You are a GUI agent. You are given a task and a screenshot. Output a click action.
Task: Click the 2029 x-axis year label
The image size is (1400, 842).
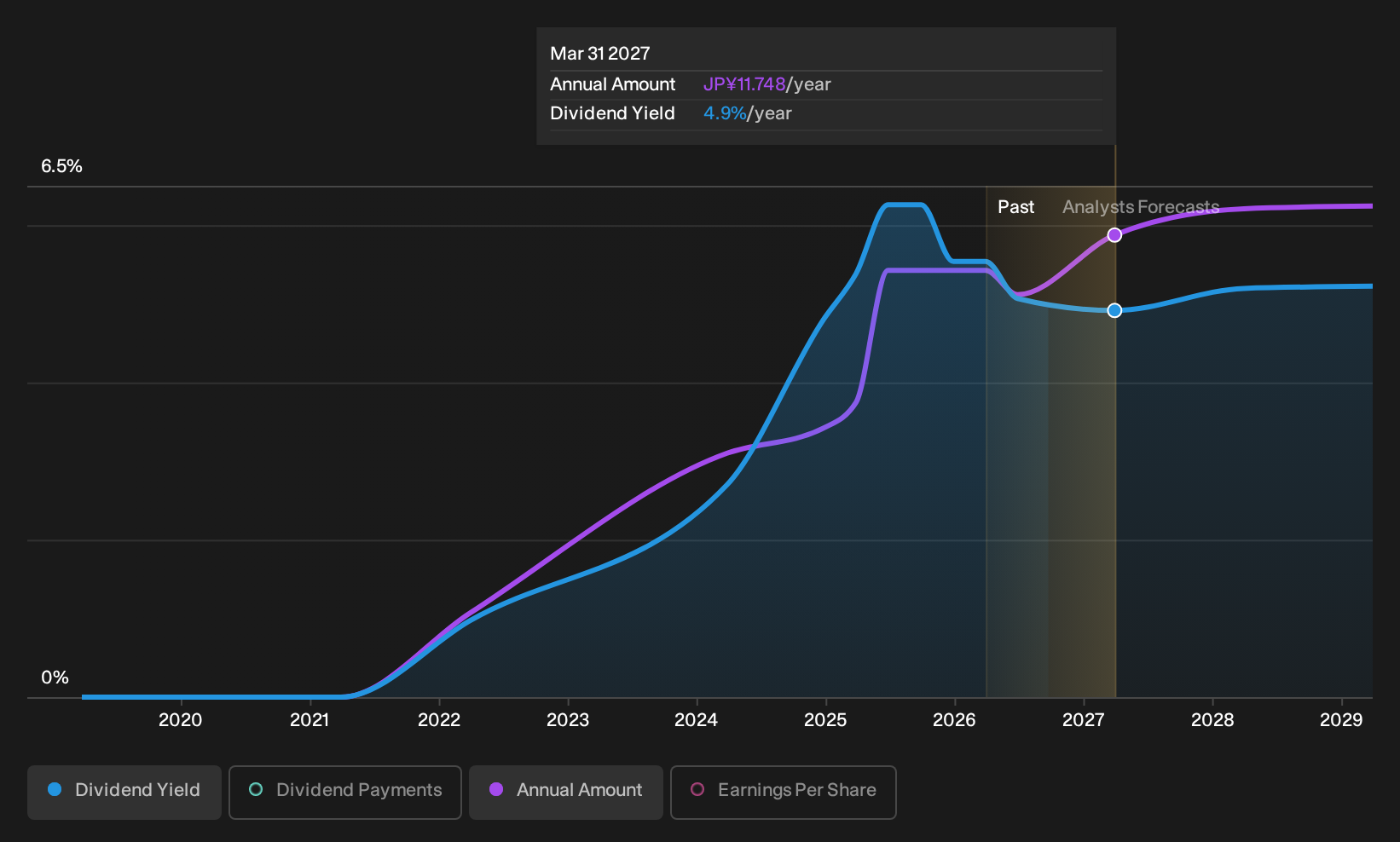[1341, 720]
